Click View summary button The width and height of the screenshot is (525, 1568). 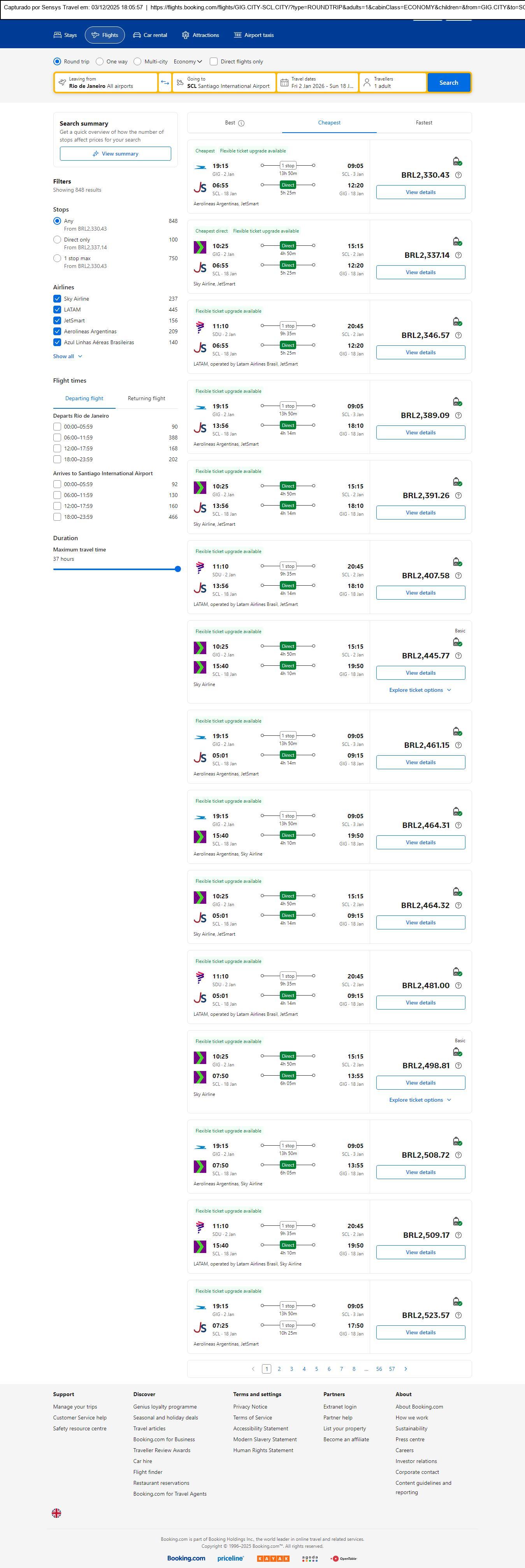(115, 154)
